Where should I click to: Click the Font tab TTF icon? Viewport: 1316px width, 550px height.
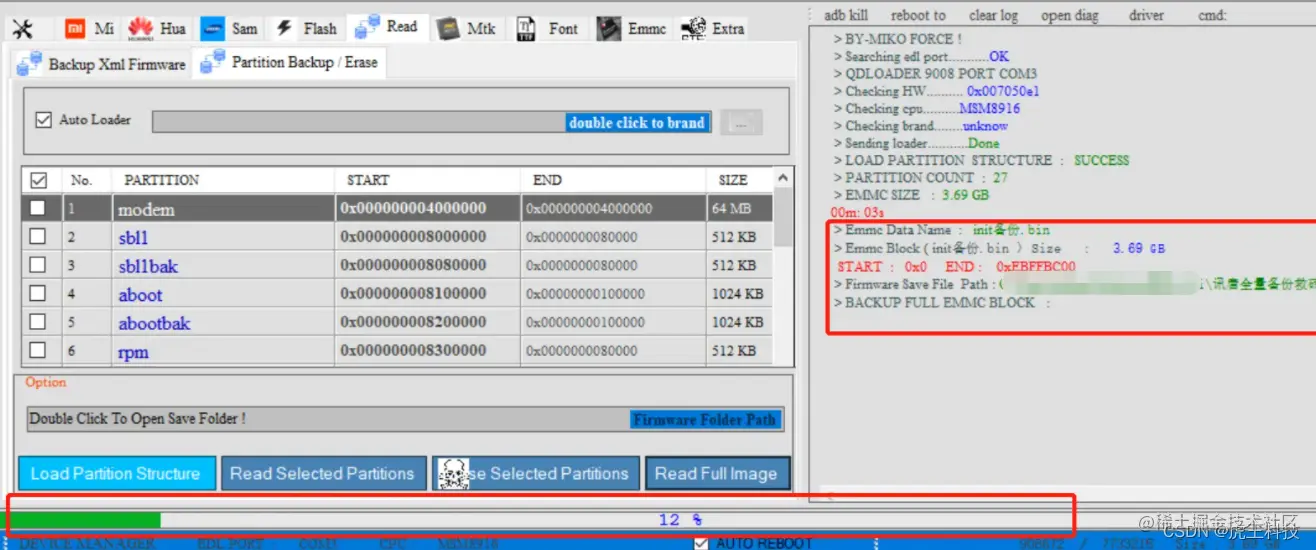(526, 29)
